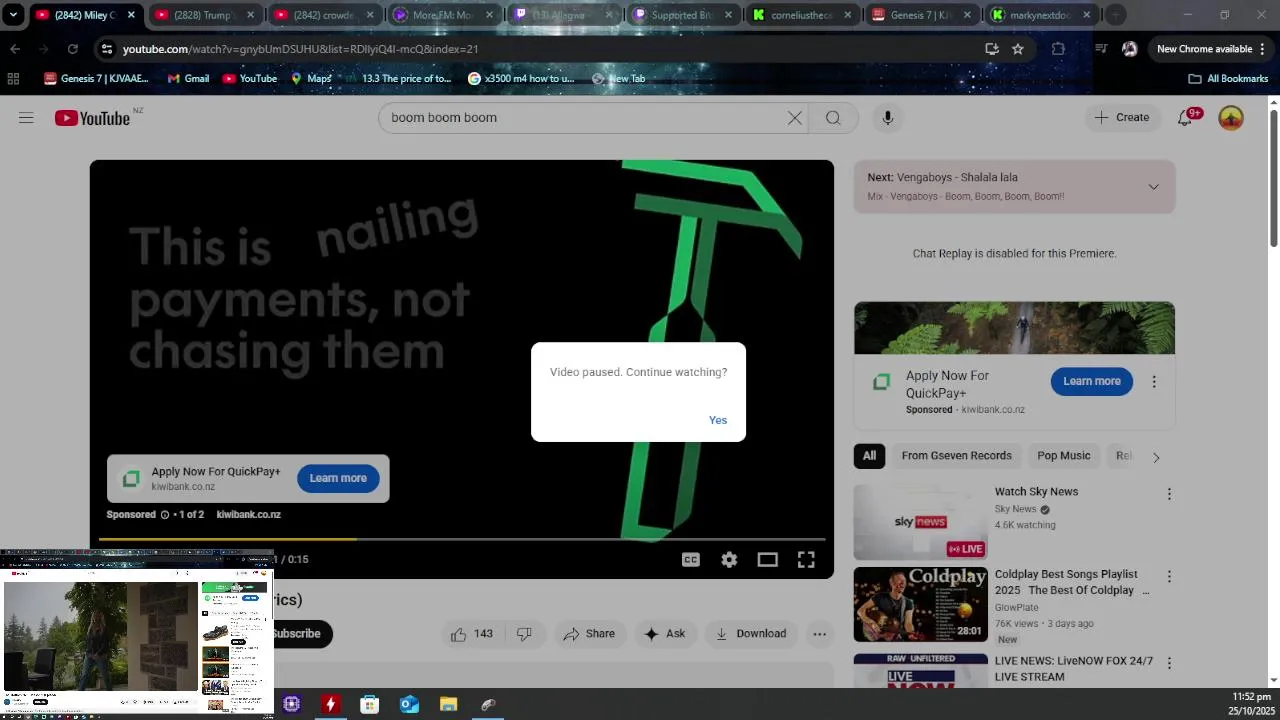
Task: Open more actions ellipsis under the video
Action: (819, 634)
